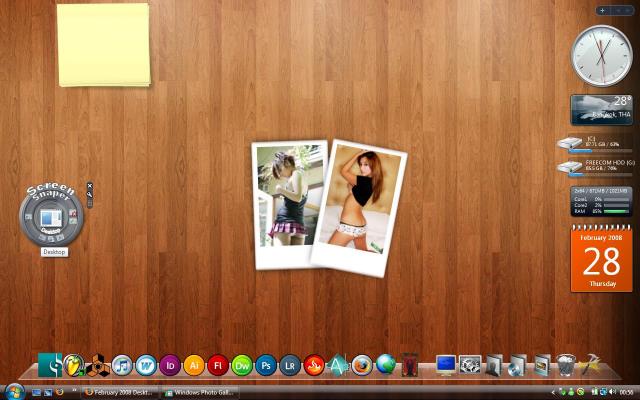
Task: Click the February 2008 calendar header
Action: coord(601,238)
